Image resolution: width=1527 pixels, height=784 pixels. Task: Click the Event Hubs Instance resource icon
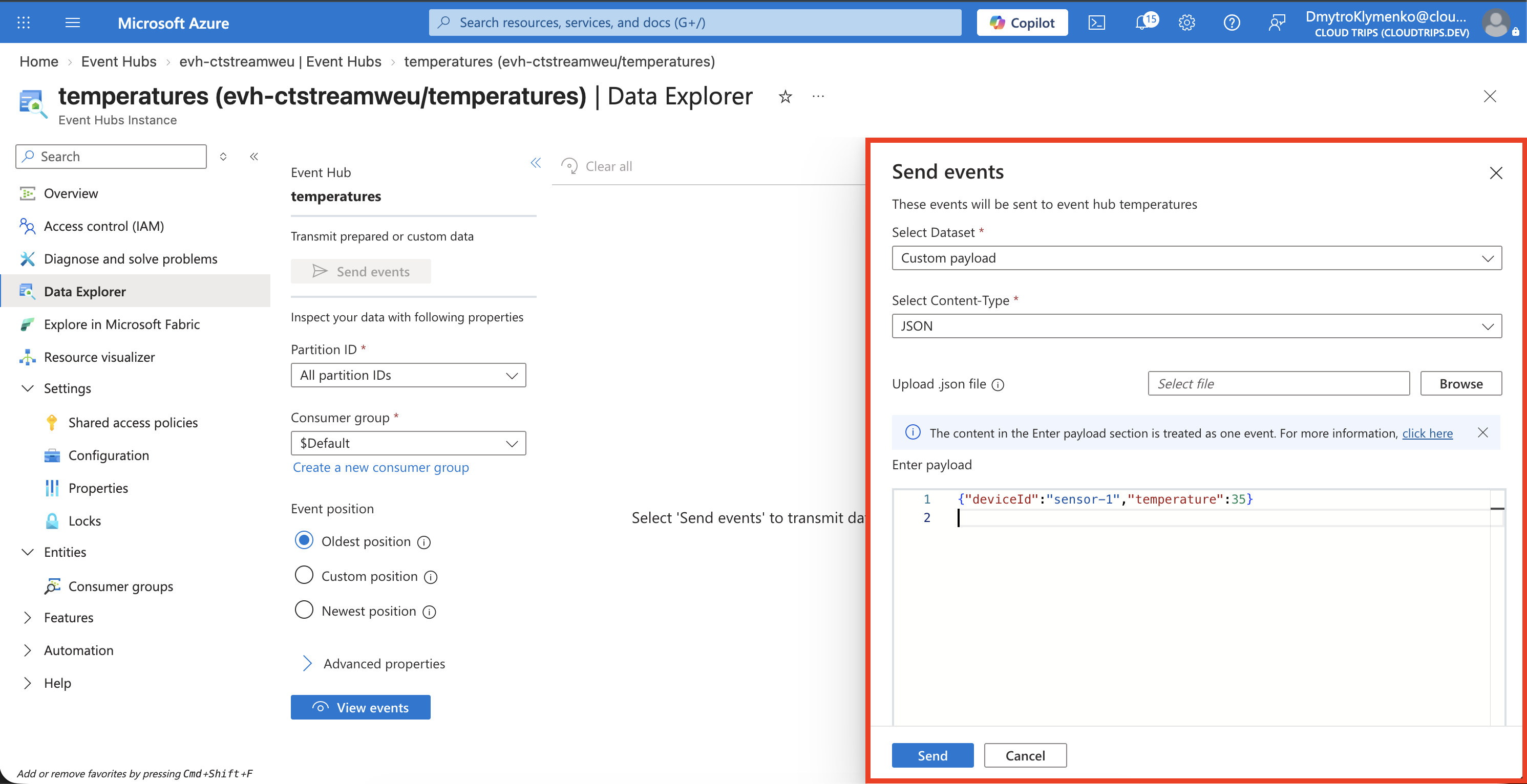coord(33,104)
